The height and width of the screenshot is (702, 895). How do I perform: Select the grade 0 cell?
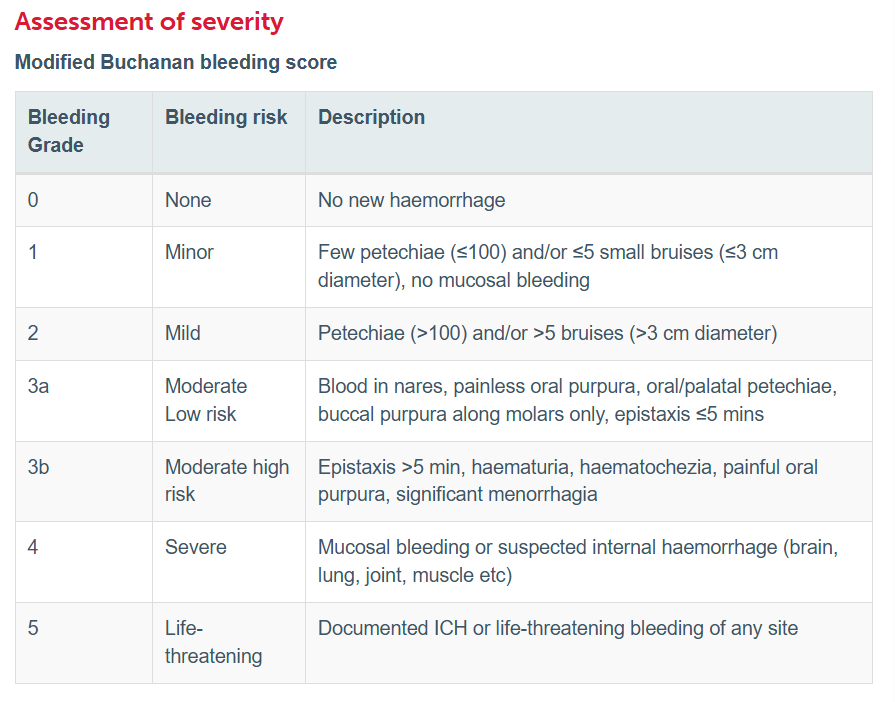pos(84,200)
